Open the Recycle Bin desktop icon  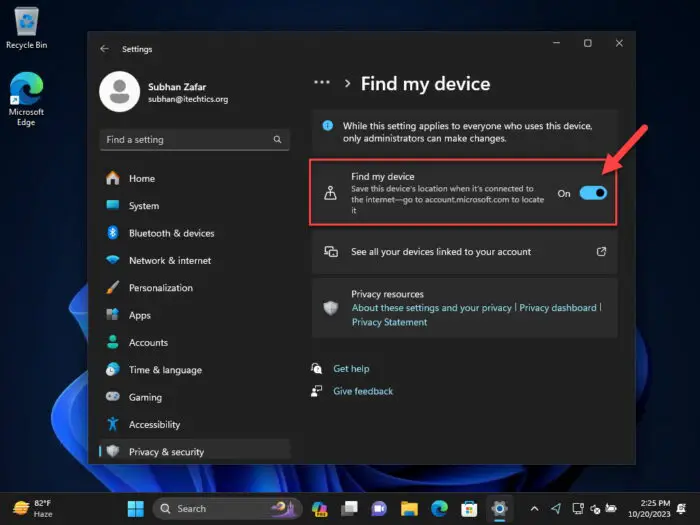(x=26, y=28)
